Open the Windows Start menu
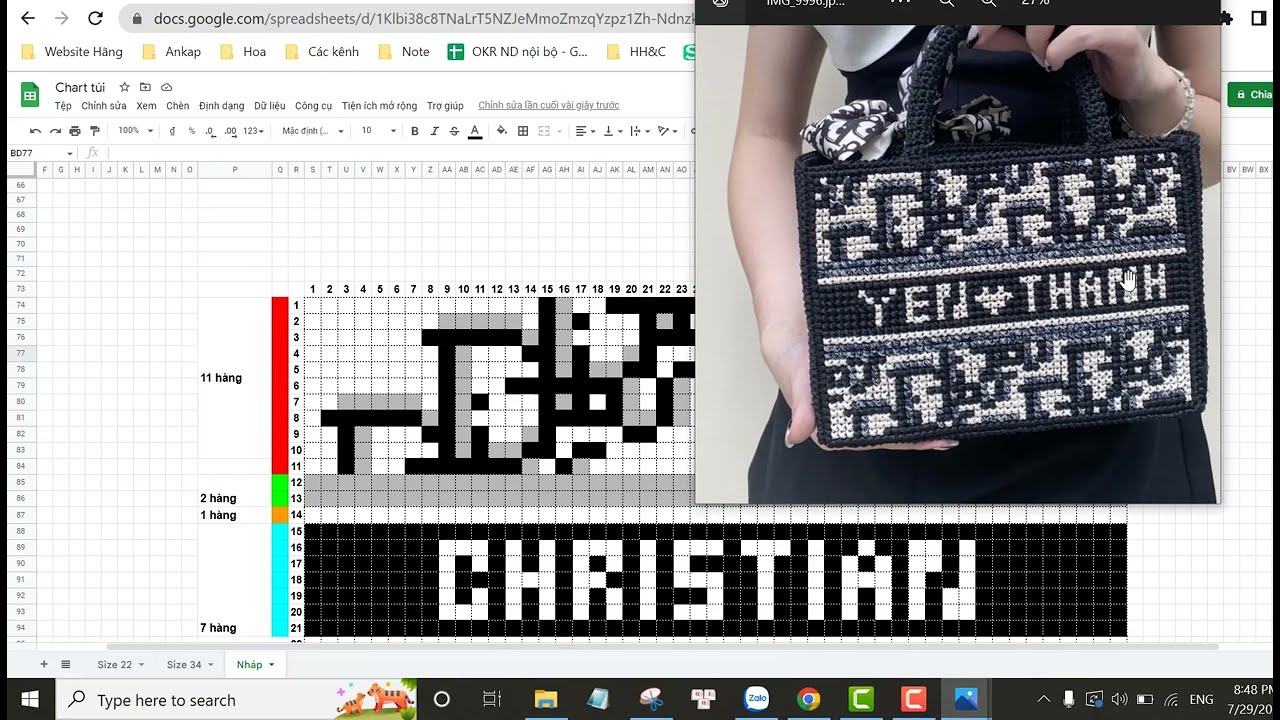 tap(29, 699)
